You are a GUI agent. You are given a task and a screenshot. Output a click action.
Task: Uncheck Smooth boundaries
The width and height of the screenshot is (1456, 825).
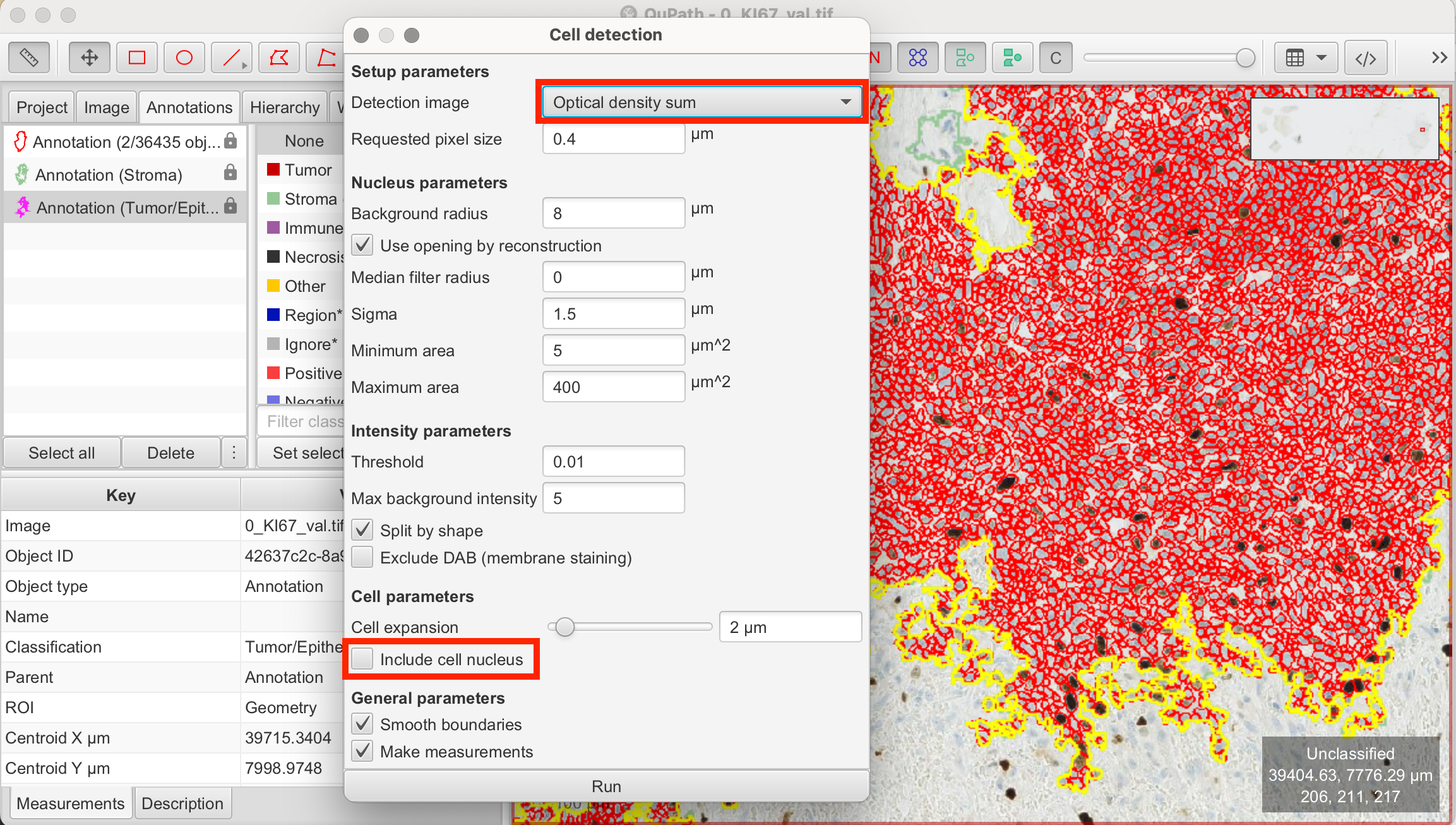click(362, 724)
